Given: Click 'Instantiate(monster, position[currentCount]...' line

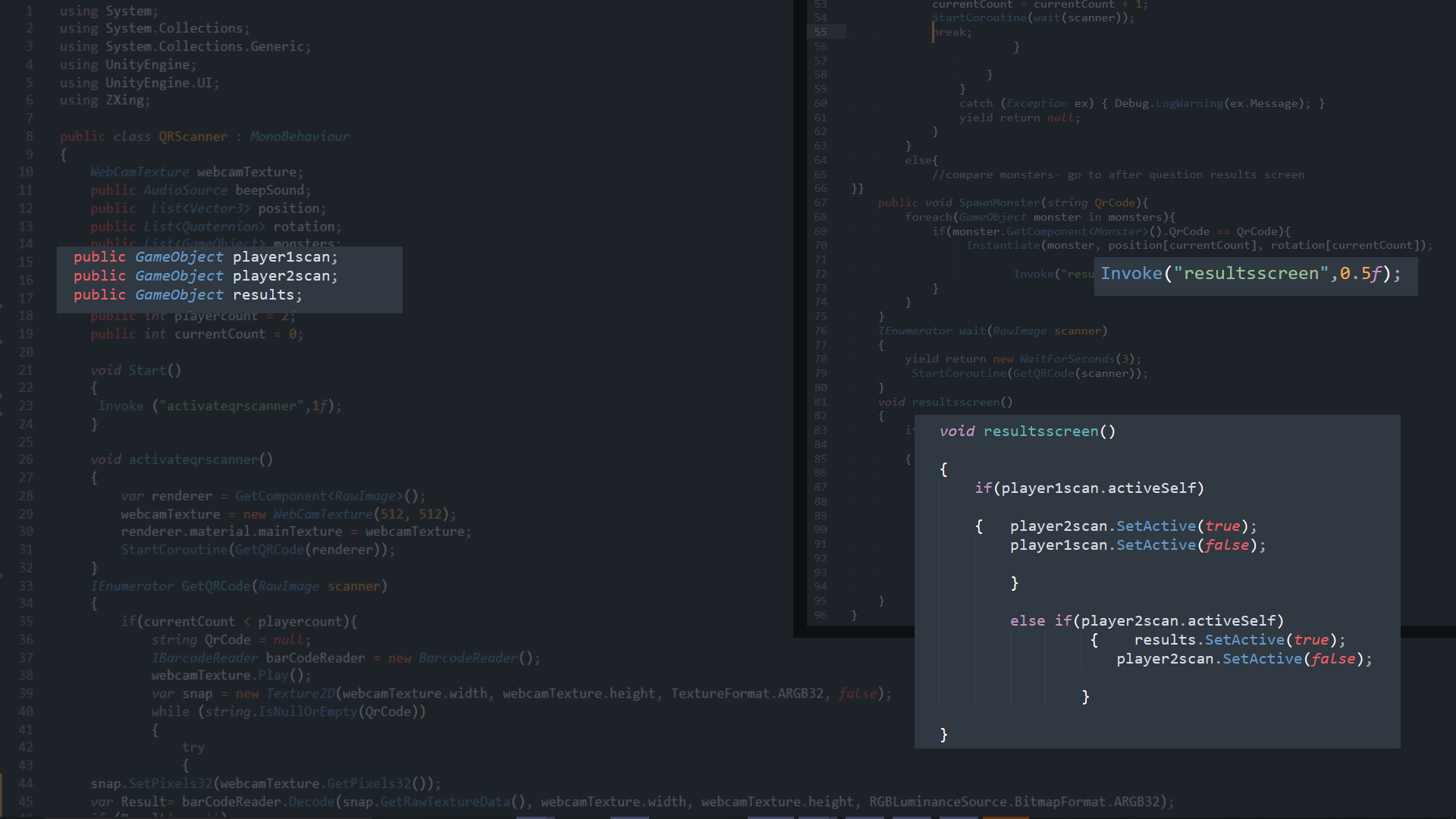Looking at the screenshot, I should pos(1200,245).
